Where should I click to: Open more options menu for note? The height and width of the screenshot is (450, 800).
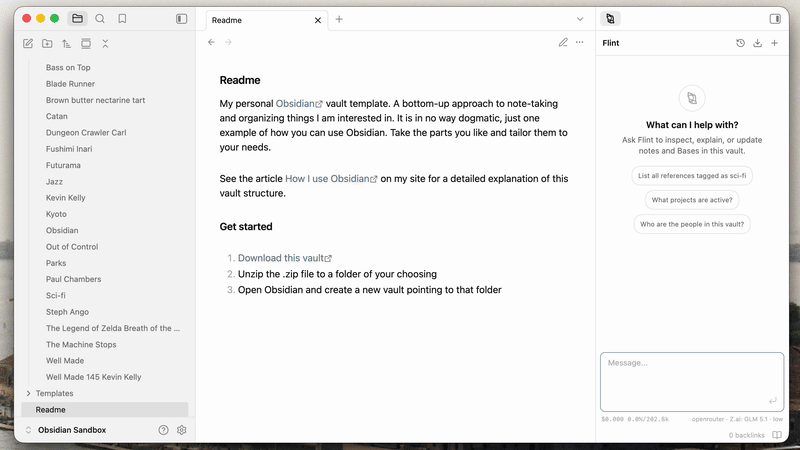[x=580, y=42]
